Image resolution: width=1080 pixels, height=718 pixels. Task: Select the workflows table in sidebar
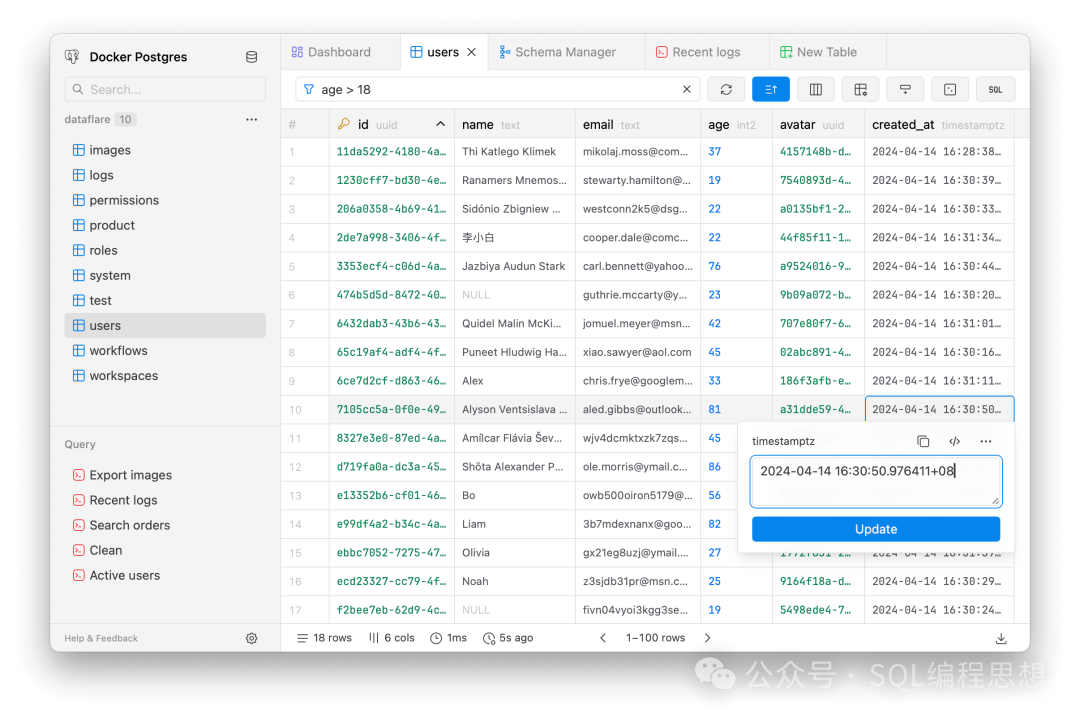point(118,351)
